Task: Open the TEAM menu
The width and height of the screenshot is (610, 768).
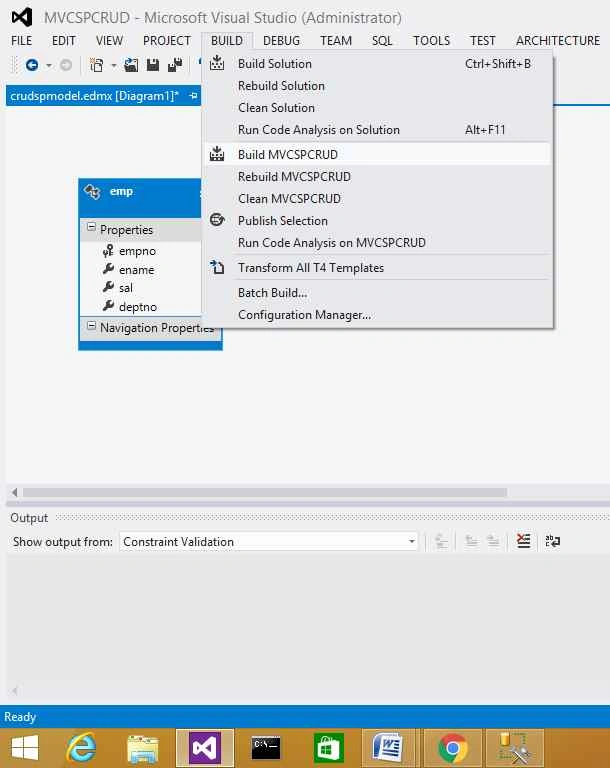Action: point(336,41)
